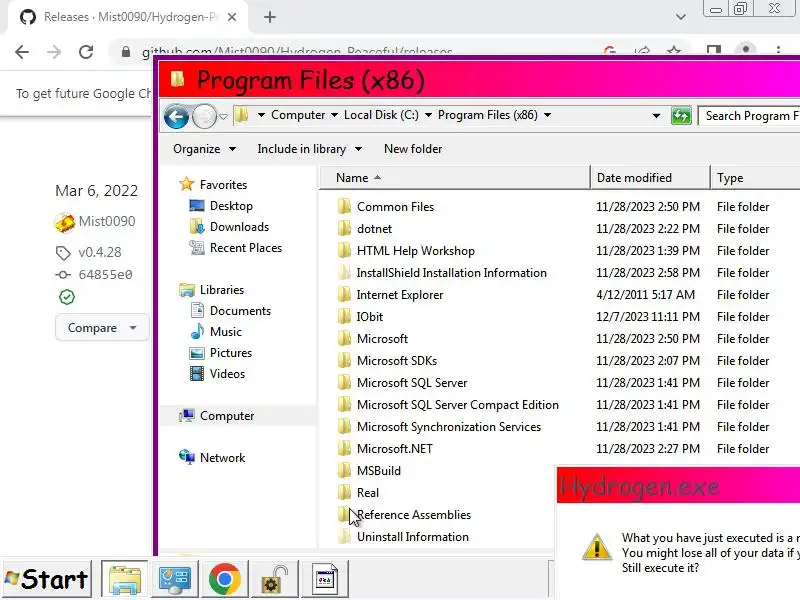Expand the Computer breadcrumb dropdown arrow
Viewport: 800px width, 600px height.
(x=335, y=115)
